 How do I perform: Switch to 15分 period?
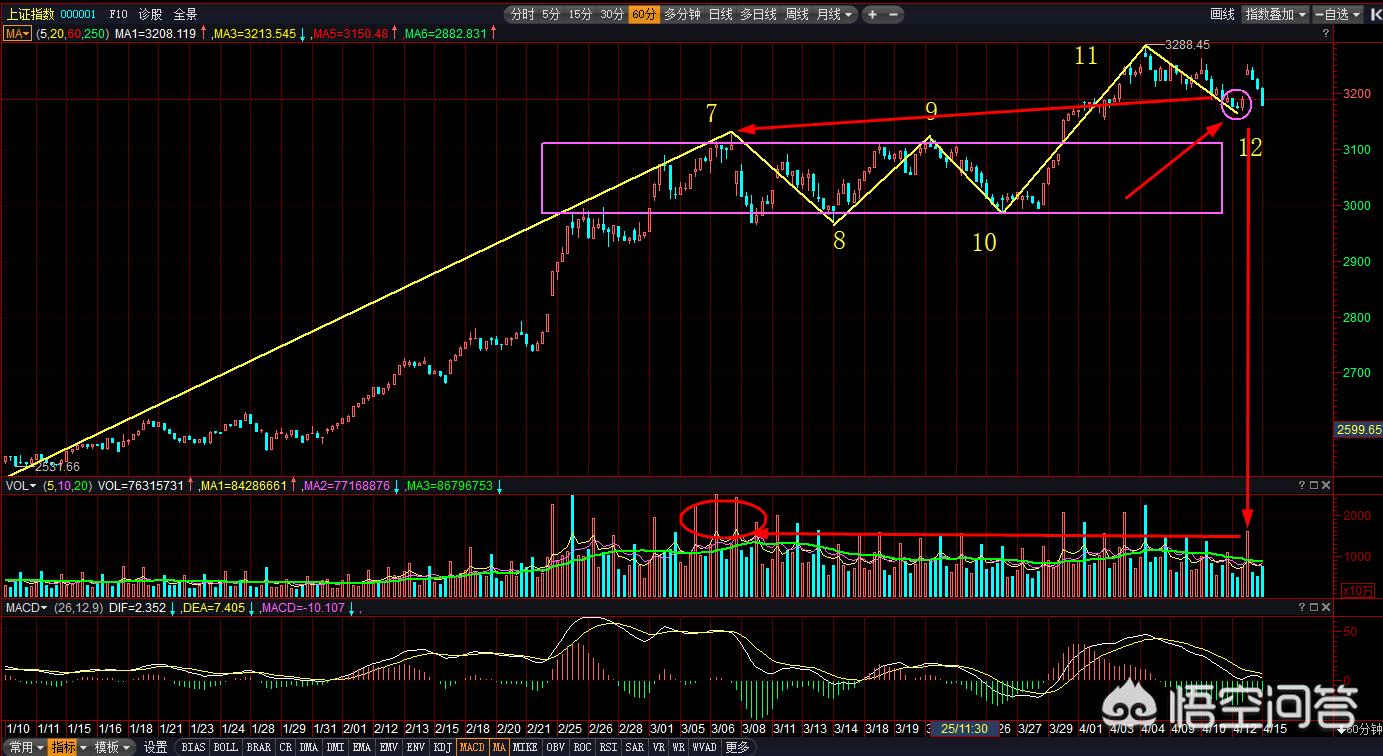pos(580,14)
